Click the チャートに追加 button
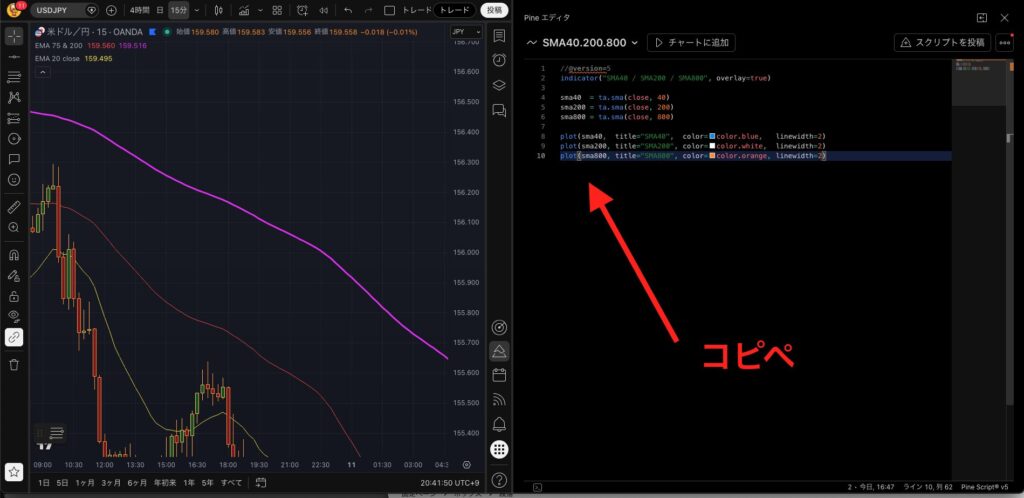Image resolution: width=1024 pixels, height=498 pixels. pyautogui.click(x=692, y=43)
